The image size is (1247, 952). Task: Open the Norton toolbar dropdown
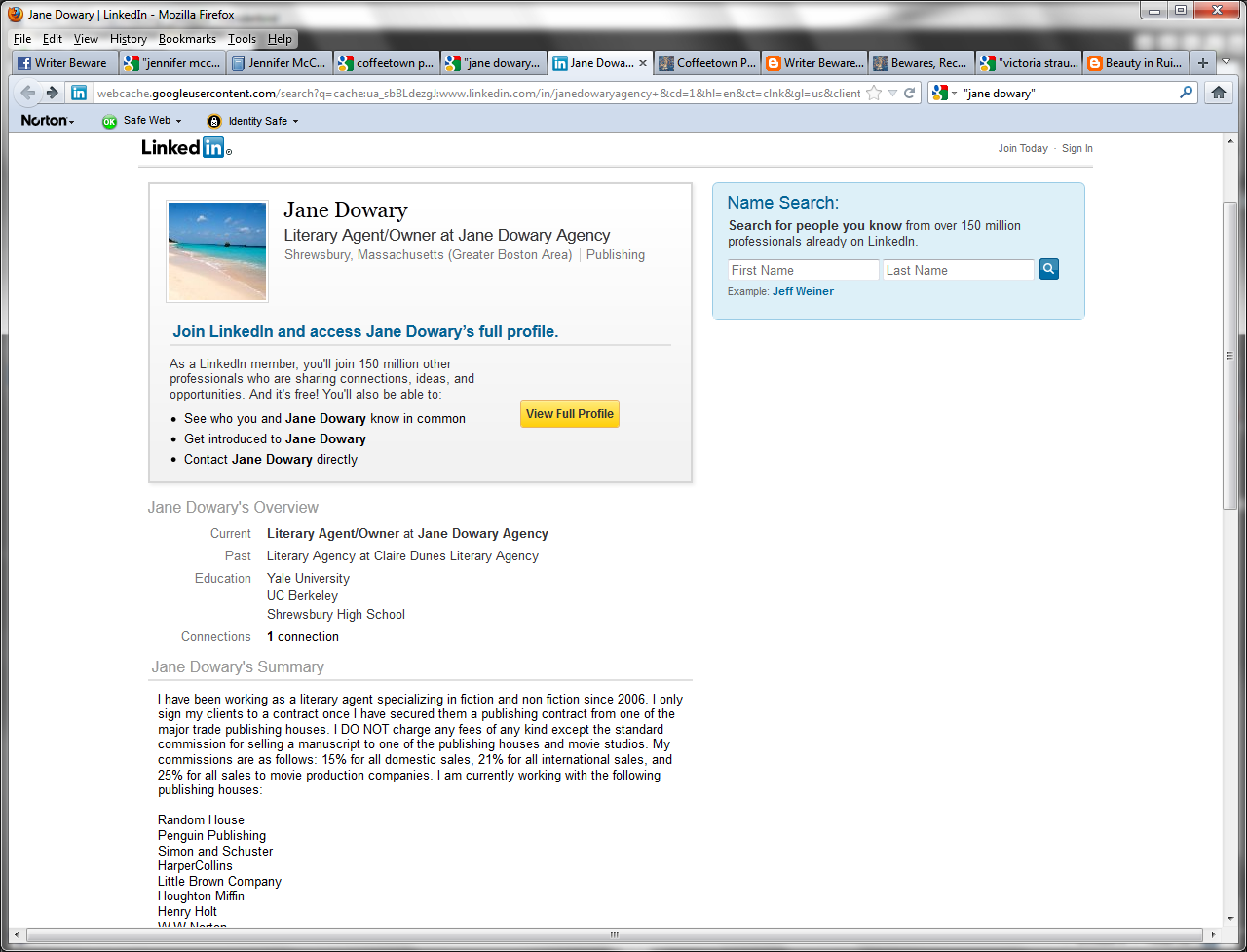47,121
